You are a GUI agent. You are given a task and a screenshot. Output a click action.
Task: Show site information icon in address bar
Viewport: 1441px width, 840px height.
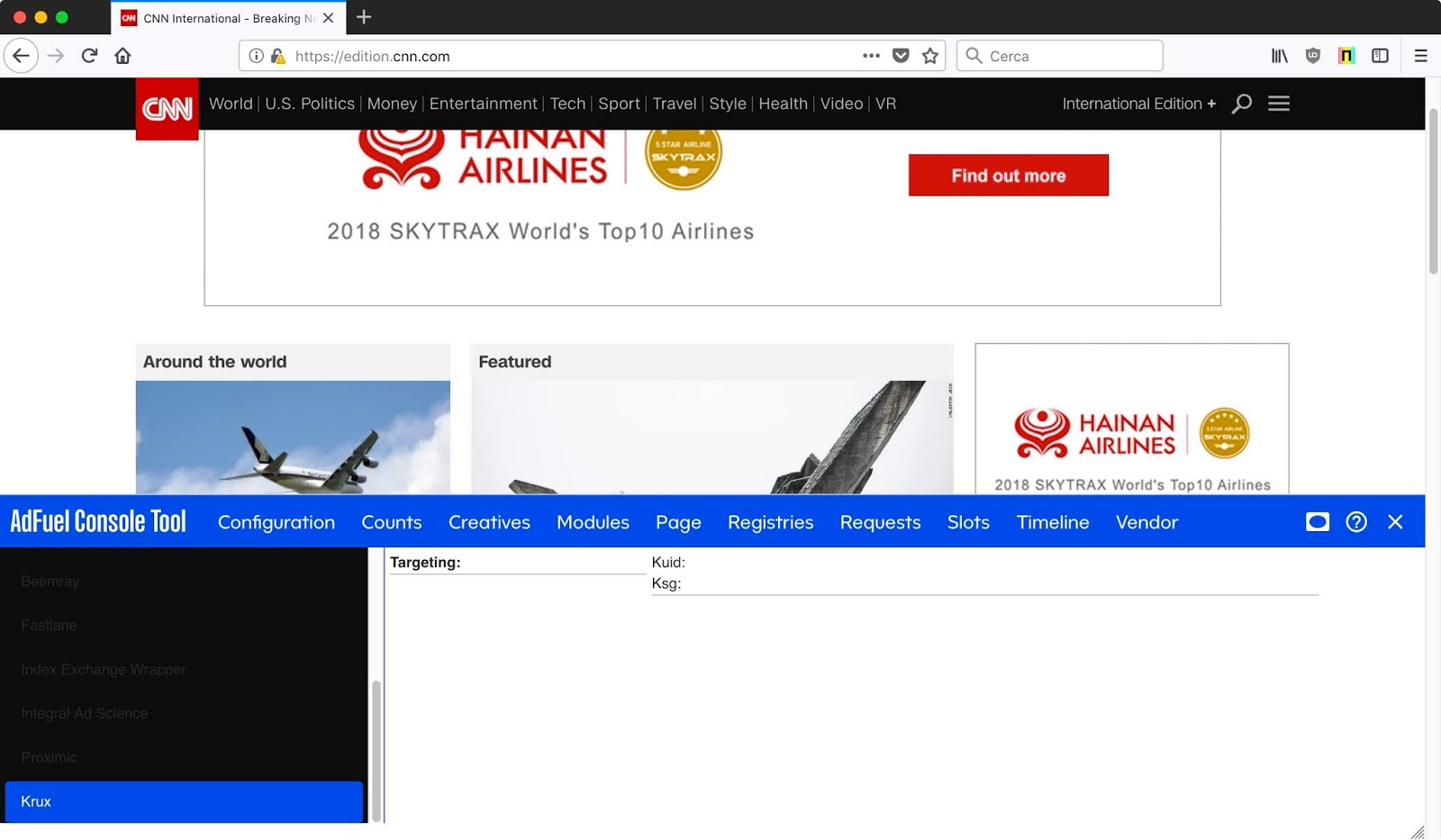coord(256,56)
